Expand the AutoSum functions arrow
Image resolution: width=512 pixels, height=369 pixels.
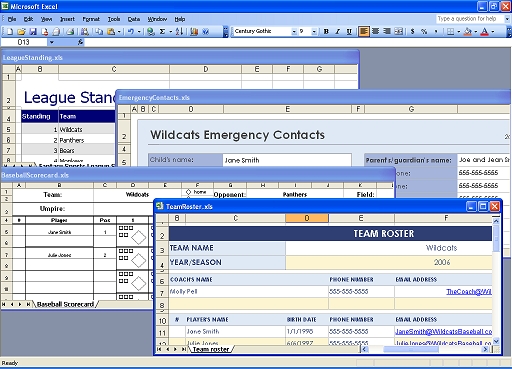(170, 31)
